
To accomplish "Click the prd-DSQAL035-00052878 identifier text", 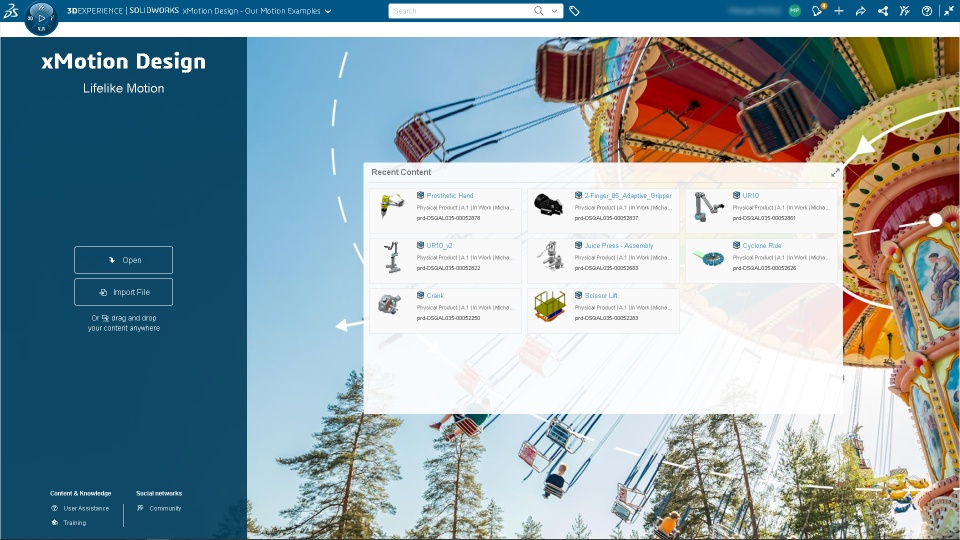I will click(448, 218).
